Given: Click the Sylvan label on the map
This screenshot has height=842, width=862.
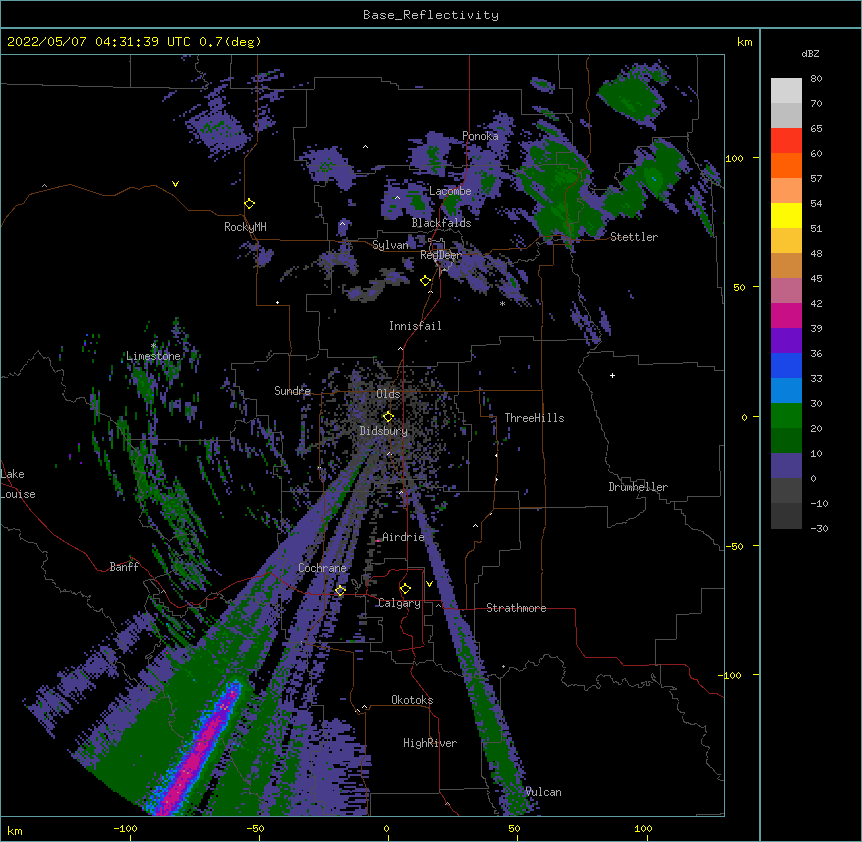Looking at the screenshot, I should tap(390, 245).
